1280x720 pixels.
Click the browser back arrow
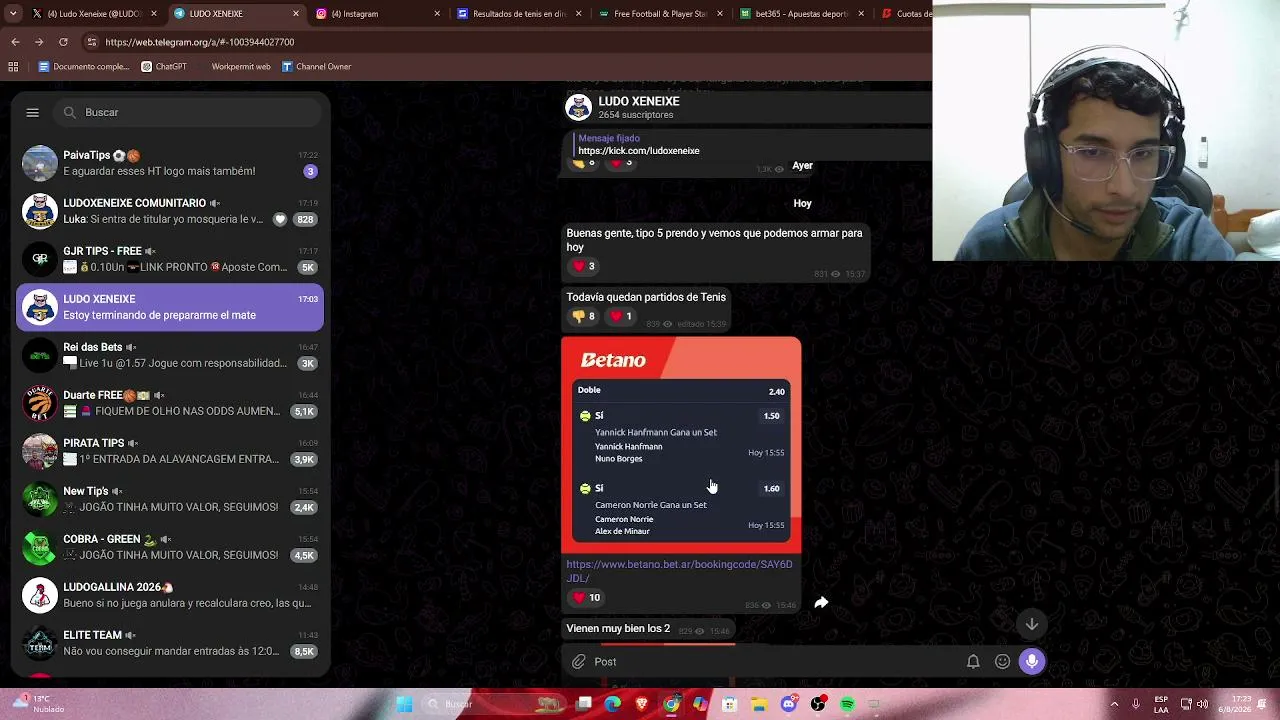pos(15,42)
